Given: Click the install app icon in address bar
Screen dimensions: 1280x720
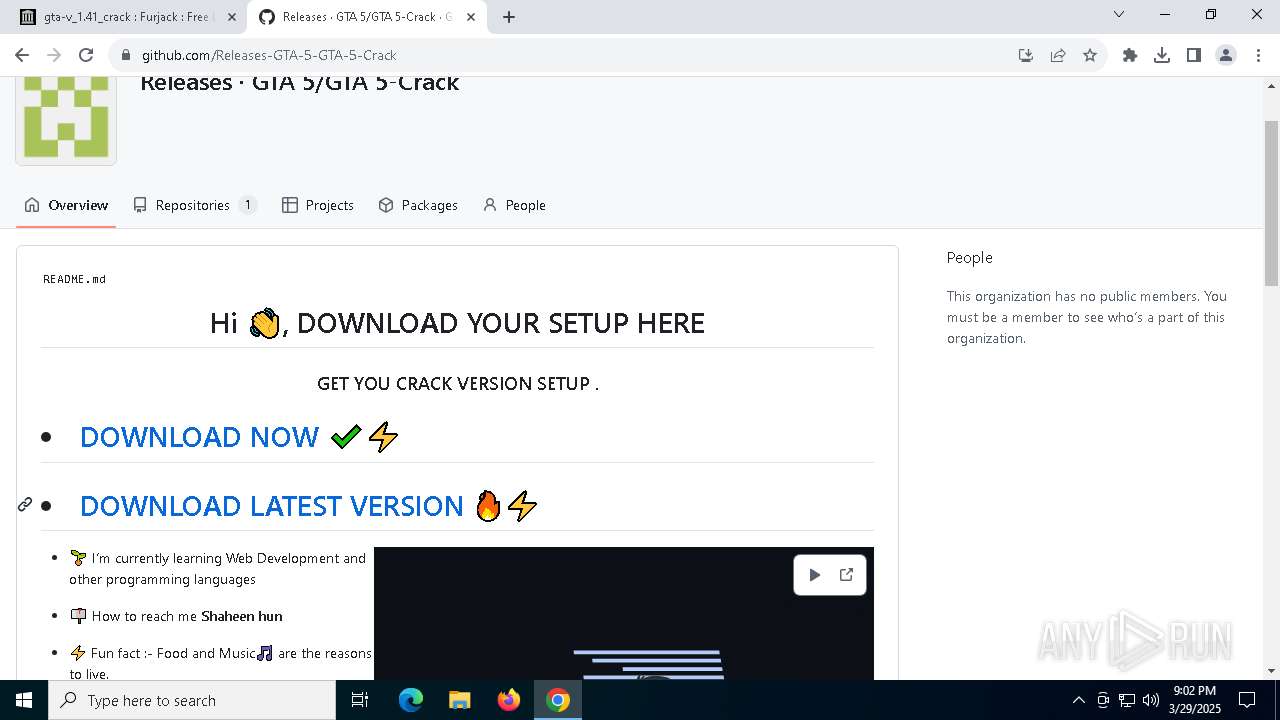Looking at the screenshot, I should 1026,55.
